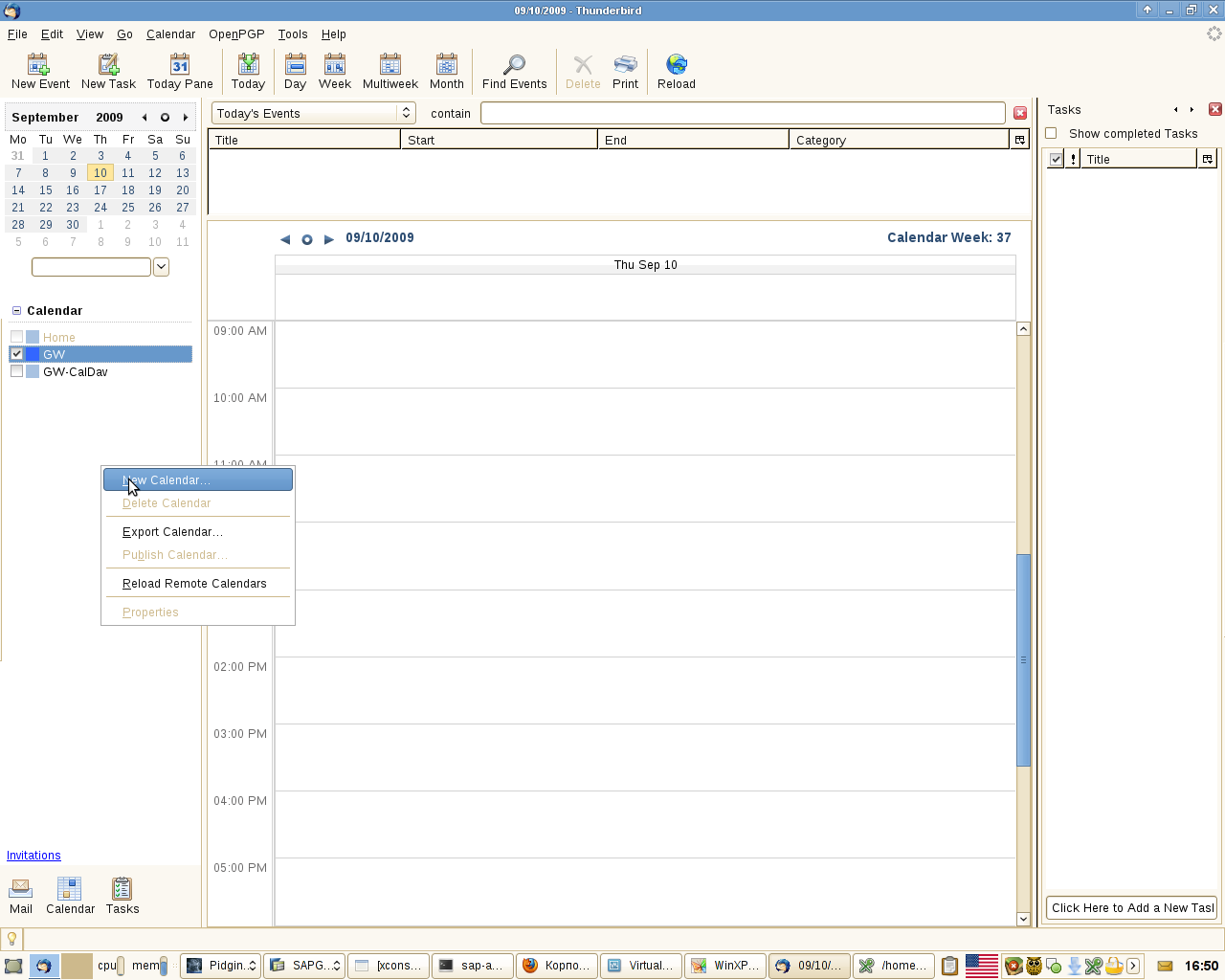This screenshot has height=980, width=1225.
Task: Open Pidgin from the taskbar
Action: click(220, 966)
